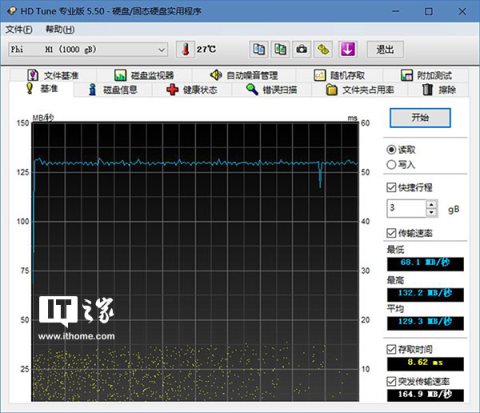The image size is (480, 413).
Task: Copy screenshot to clipboard icon
Action: click(280, 49)
